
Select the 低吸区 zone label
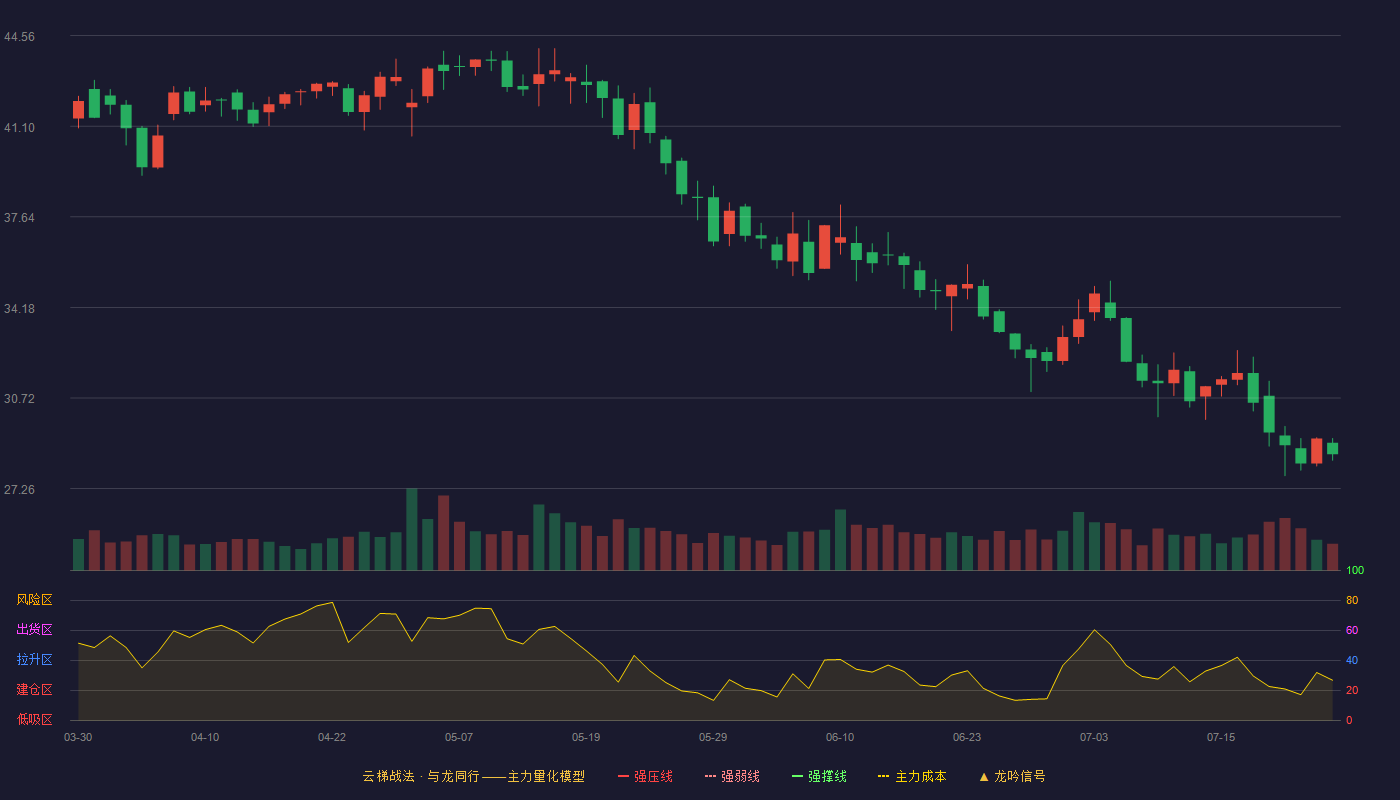34,719
